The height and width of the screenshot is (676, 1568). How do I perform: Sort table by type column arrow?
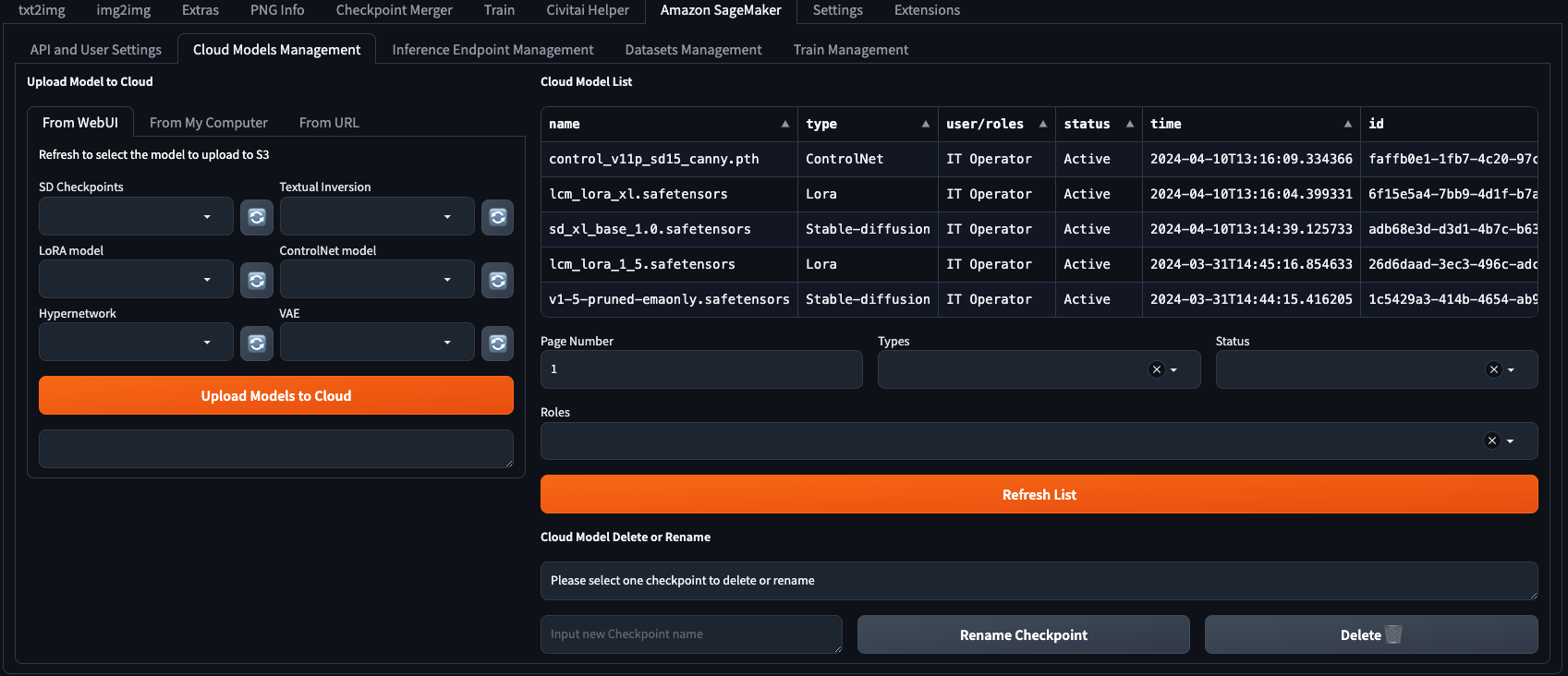pos(925,124)
